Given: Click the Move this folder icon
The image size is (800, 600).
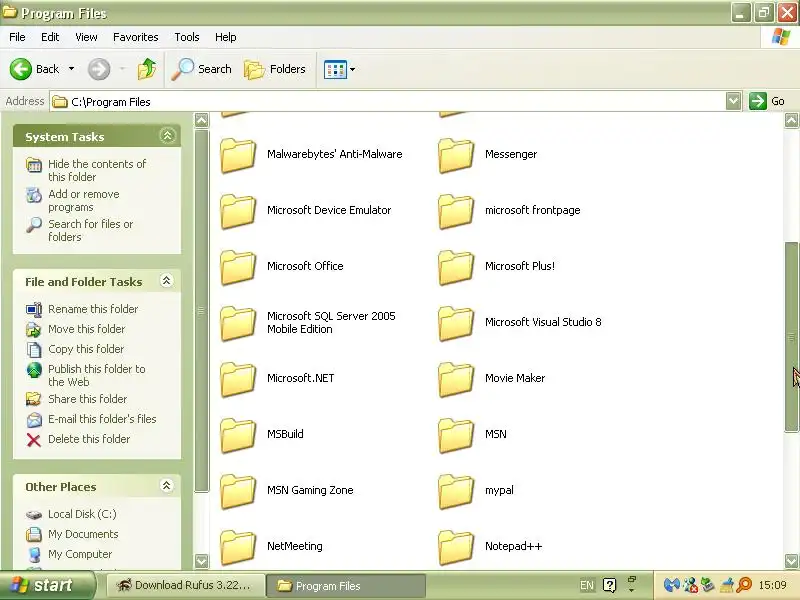Looking at the screenshot, I should pos(34,330).
